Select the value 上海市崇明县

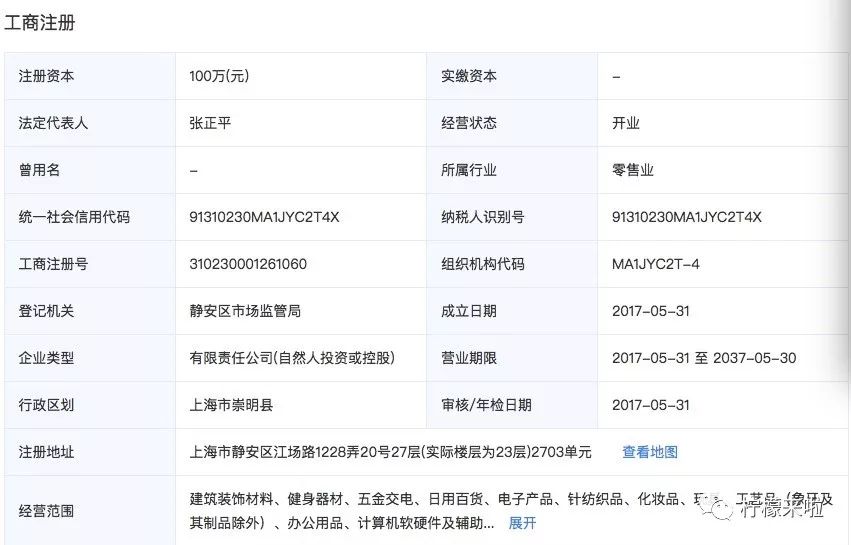231,405
